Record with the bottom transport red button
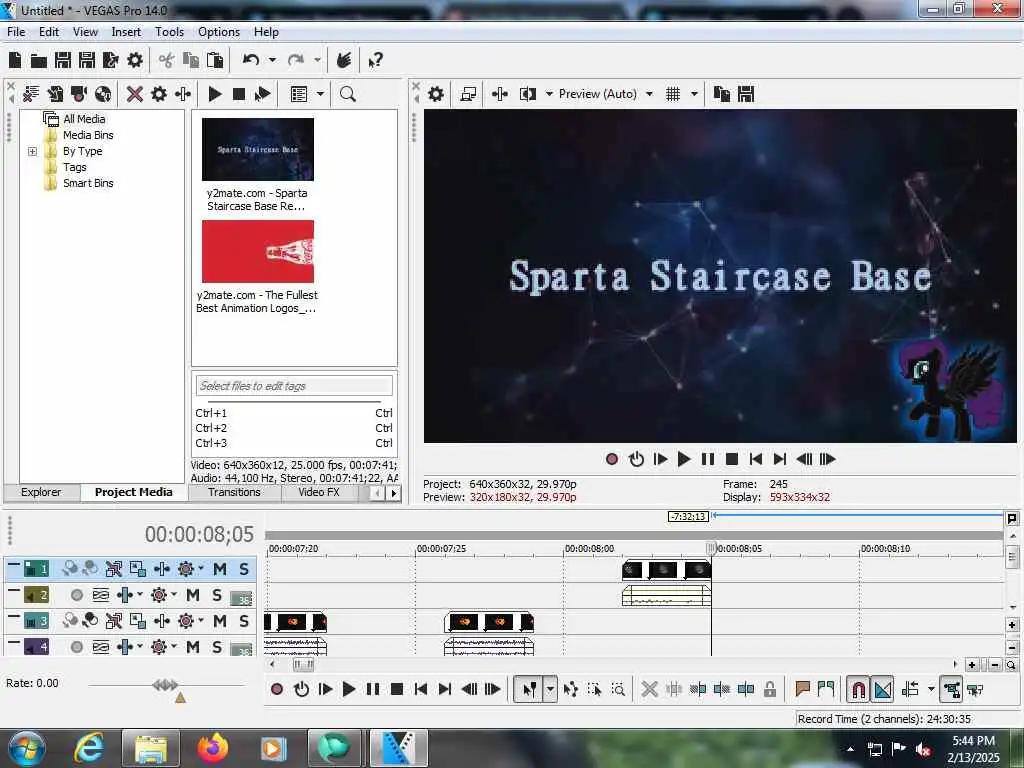Viewport: 1024px width, 768px height. tap(277, 689)
